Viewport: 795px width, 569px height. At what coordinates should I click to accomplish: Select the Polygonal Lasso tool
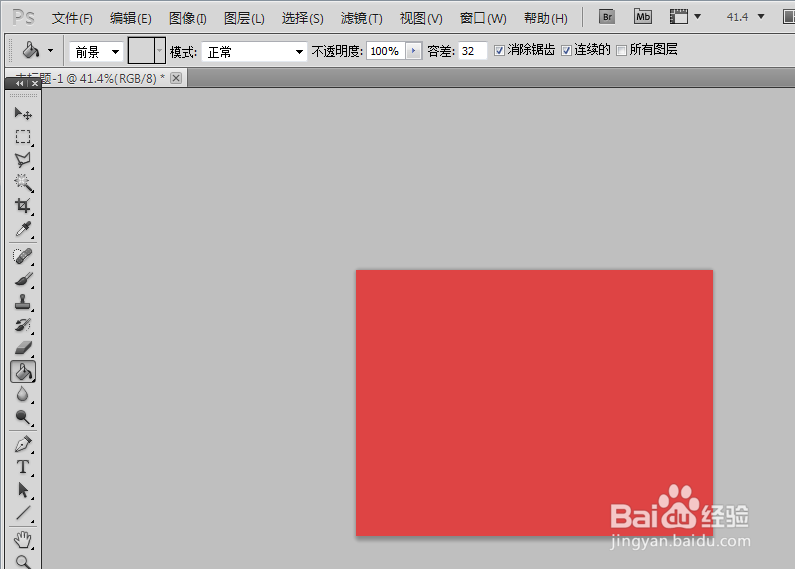pos(23,160)
